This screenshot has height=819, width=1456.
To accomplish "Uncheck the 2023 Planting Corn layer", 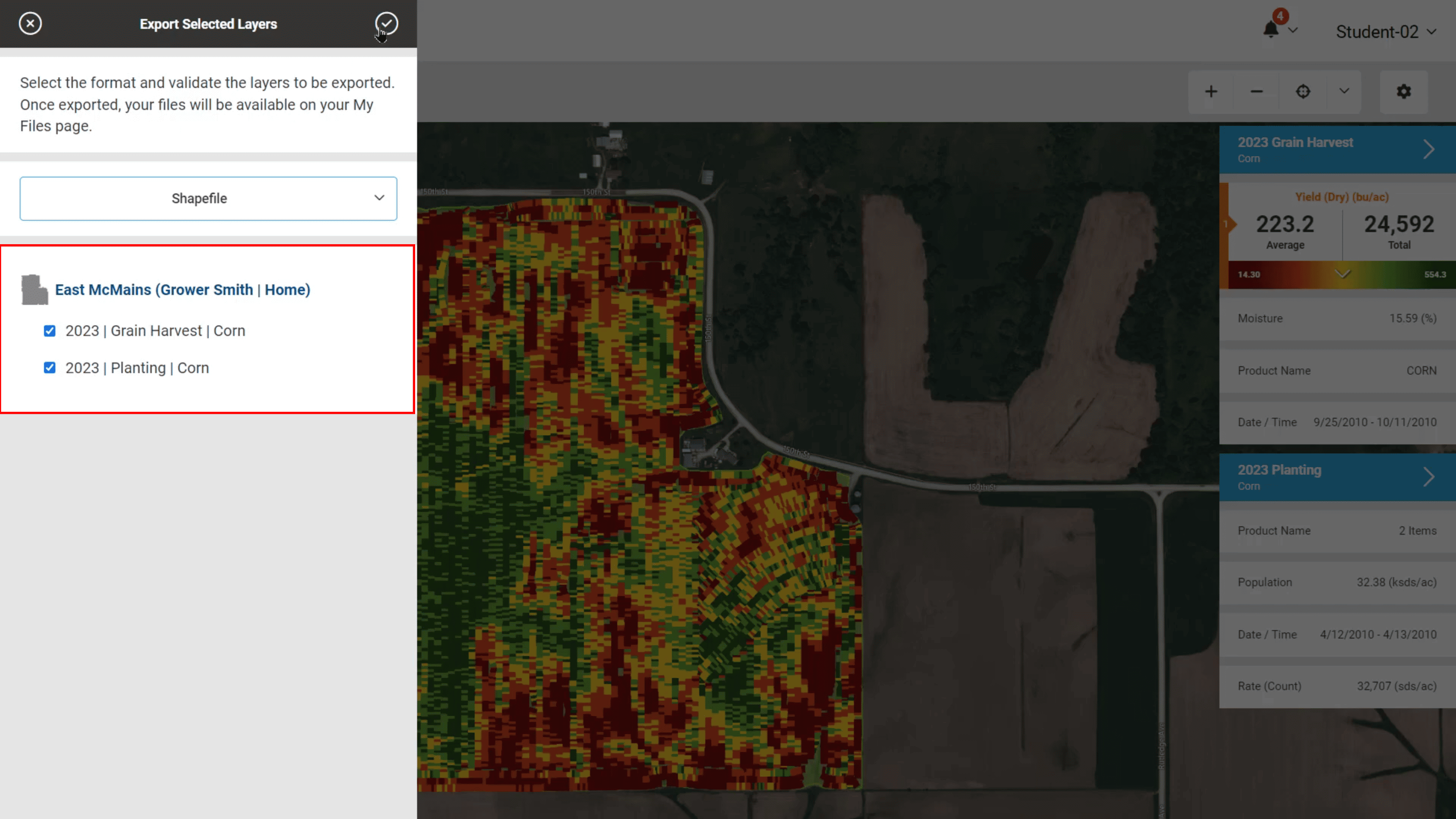I will click(50, 367).
